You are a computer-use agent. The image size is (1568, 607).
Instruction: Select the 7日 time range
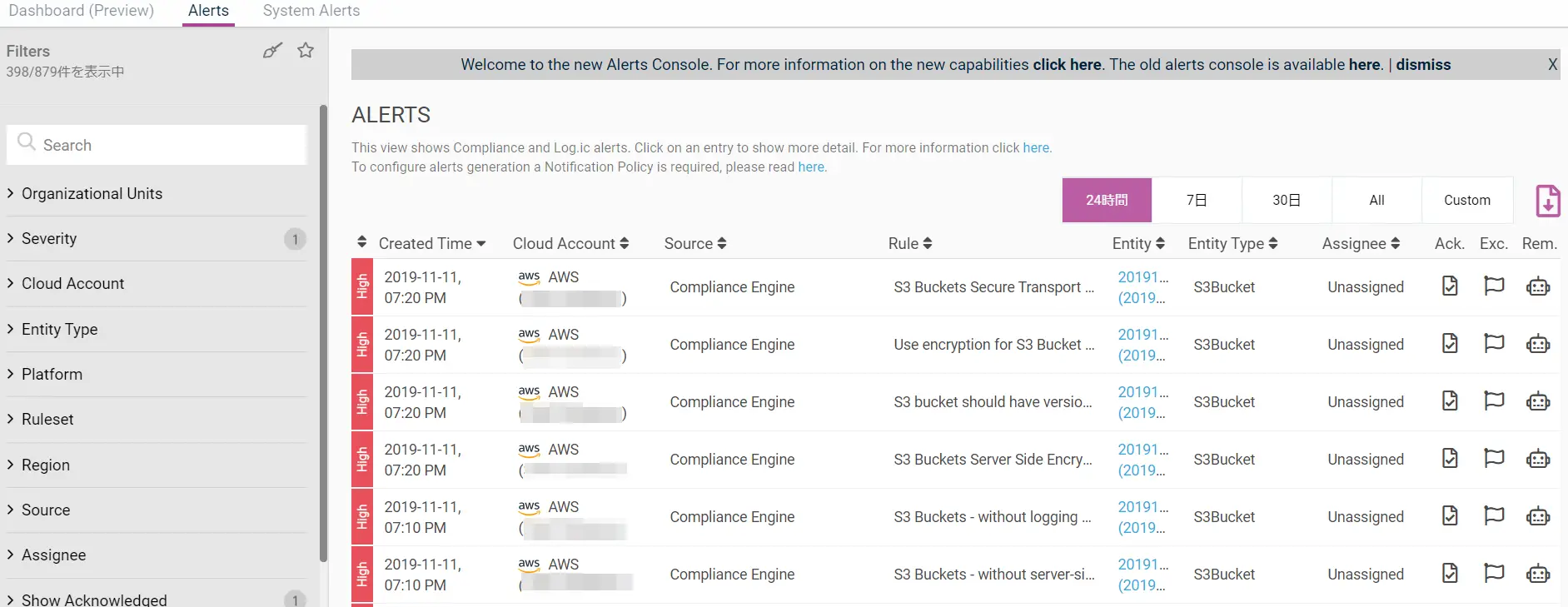click(1197, 200)
